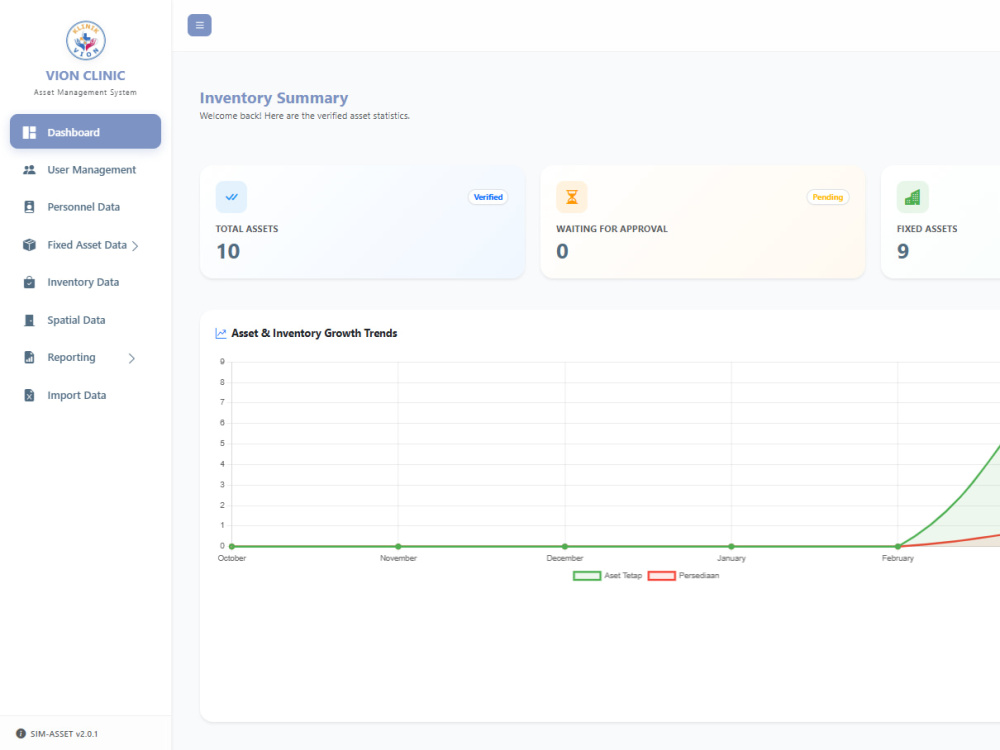
Task: Toggle the sidebar with the hamburger button
Action: click(200, 26)
